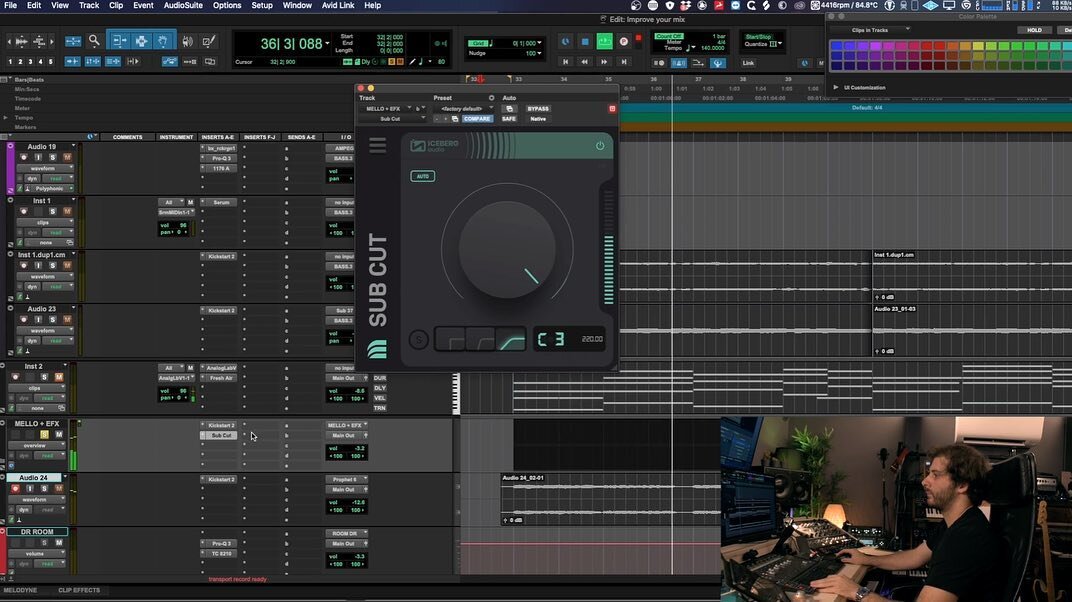Select the Selector tool
The image size is (1072, 602).
click(x=141, y=41)
